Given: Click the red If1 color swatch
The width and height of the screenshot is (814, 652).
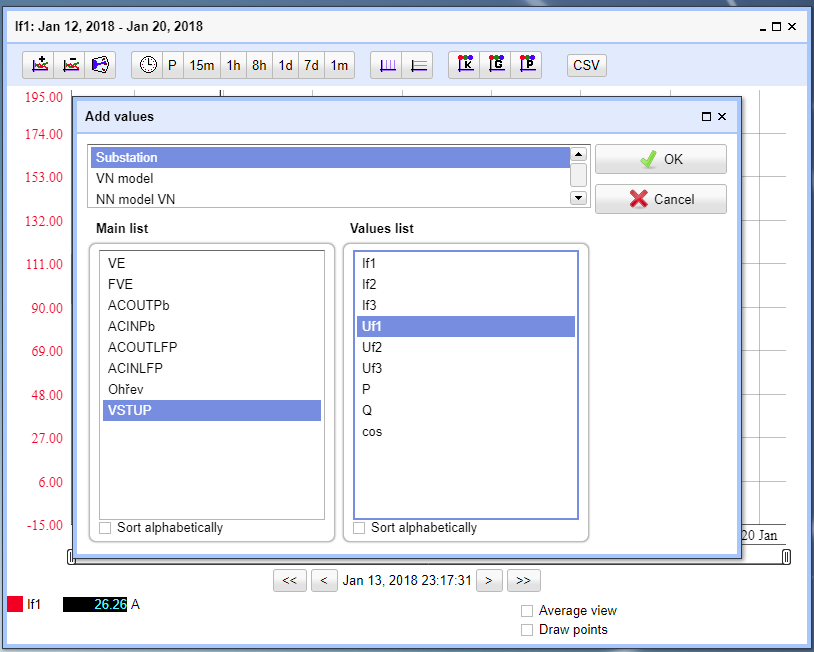Looking at the screenshot, I should [x=15, y=604].
